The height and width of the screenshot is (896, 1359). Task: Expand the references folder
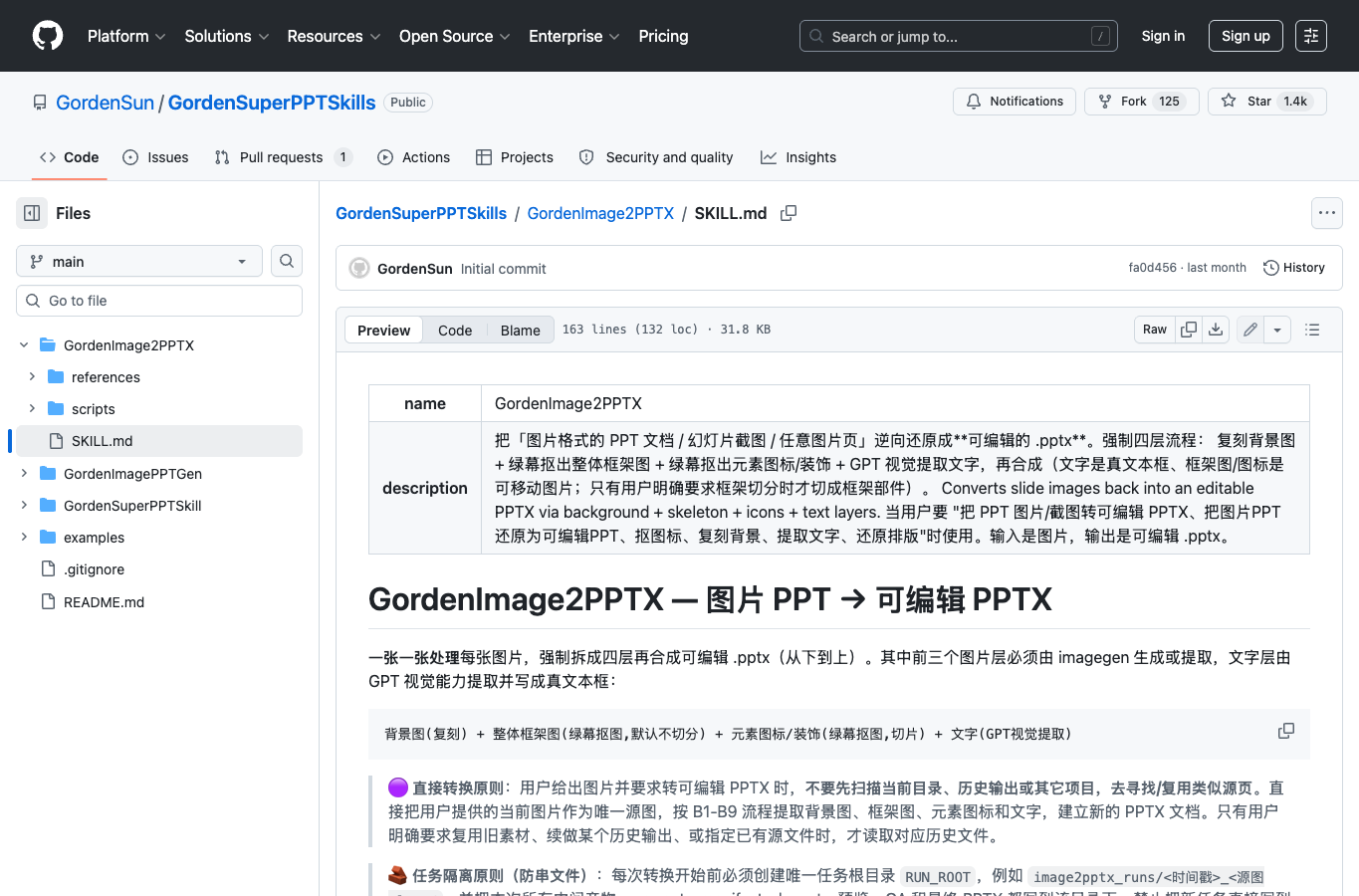pos(32,377)
